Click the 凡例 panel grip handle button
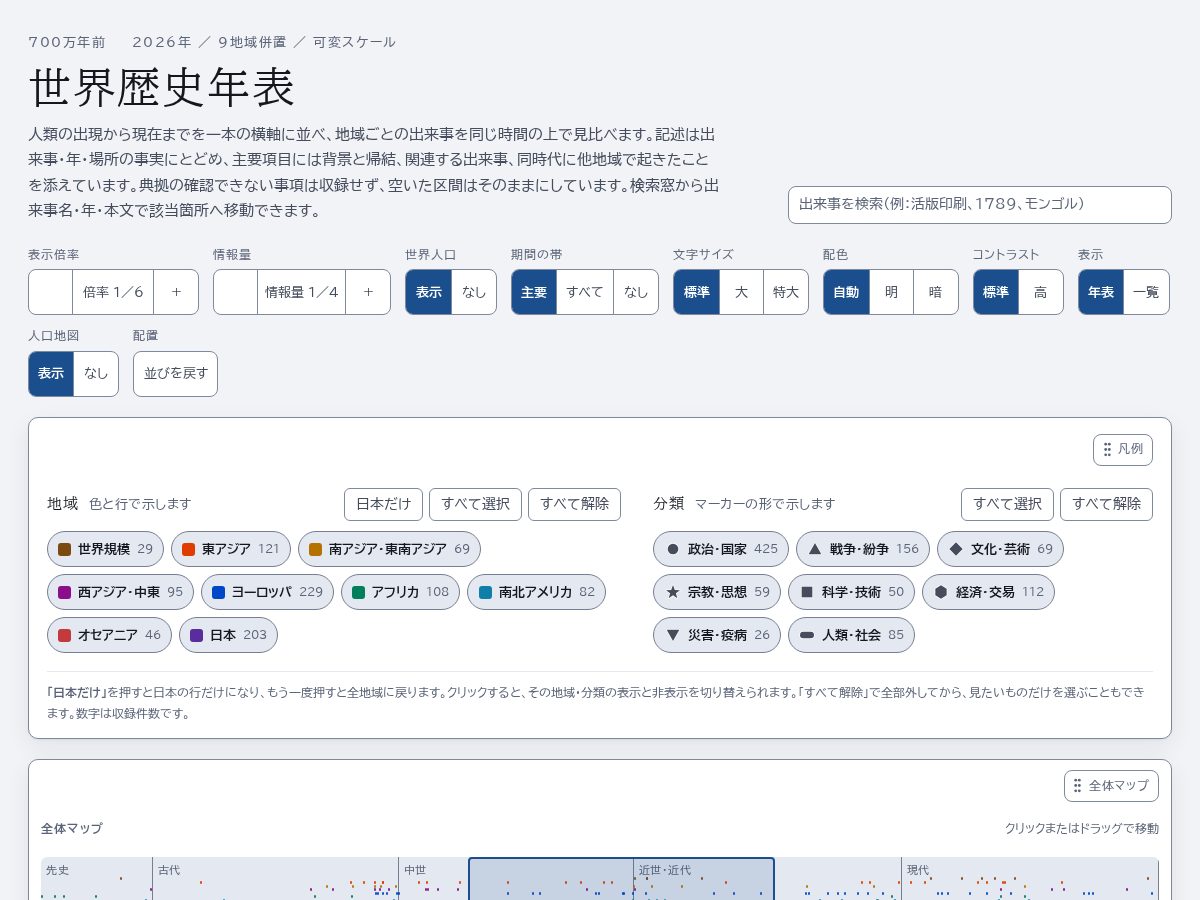This screenshot has width=1200, height=900. click(1123, 450)
